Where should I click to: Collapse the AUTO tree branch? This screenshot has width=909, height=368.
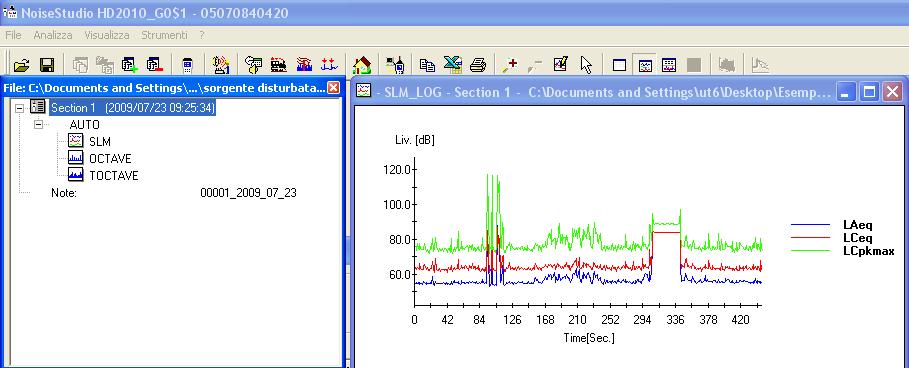pyautogui.click(x=39, y=125)
